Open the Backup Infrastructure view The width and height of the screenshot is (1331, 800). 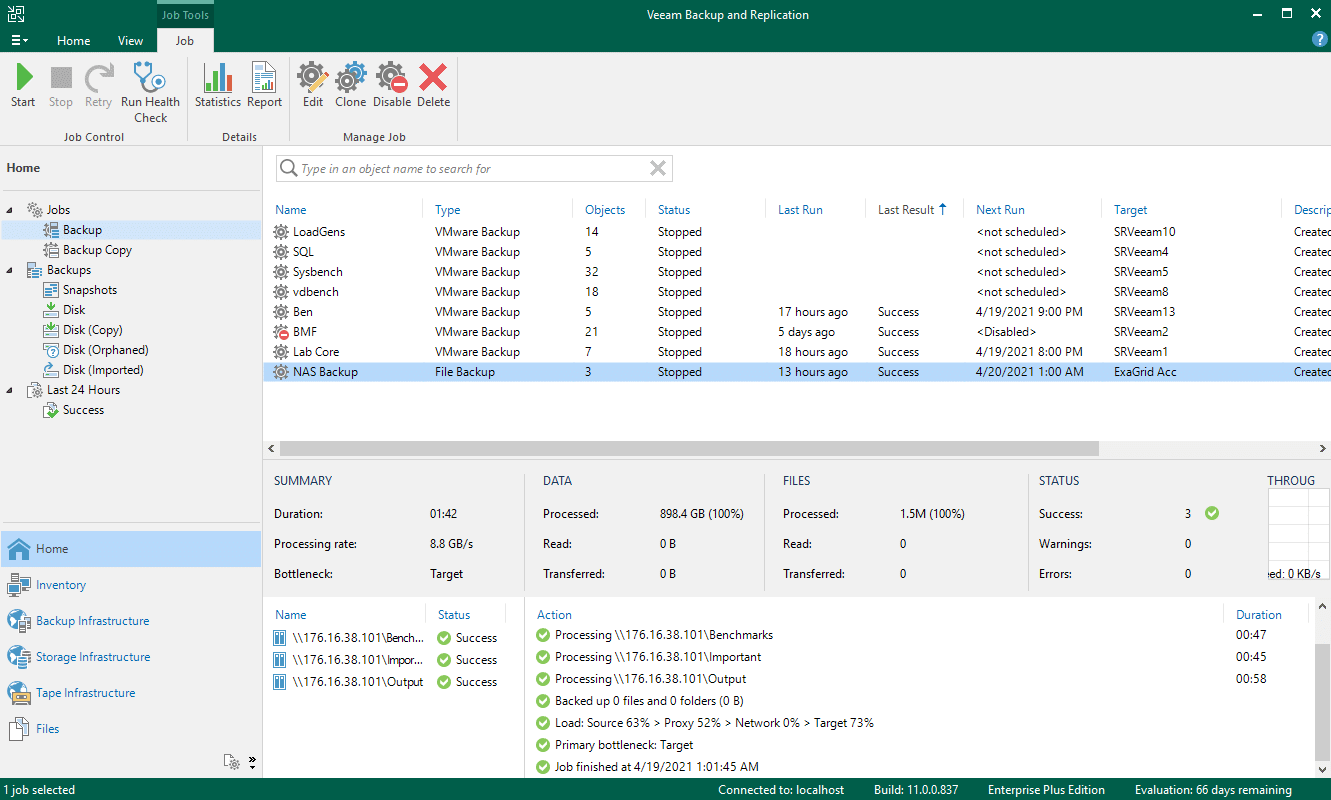pos(130,621)
